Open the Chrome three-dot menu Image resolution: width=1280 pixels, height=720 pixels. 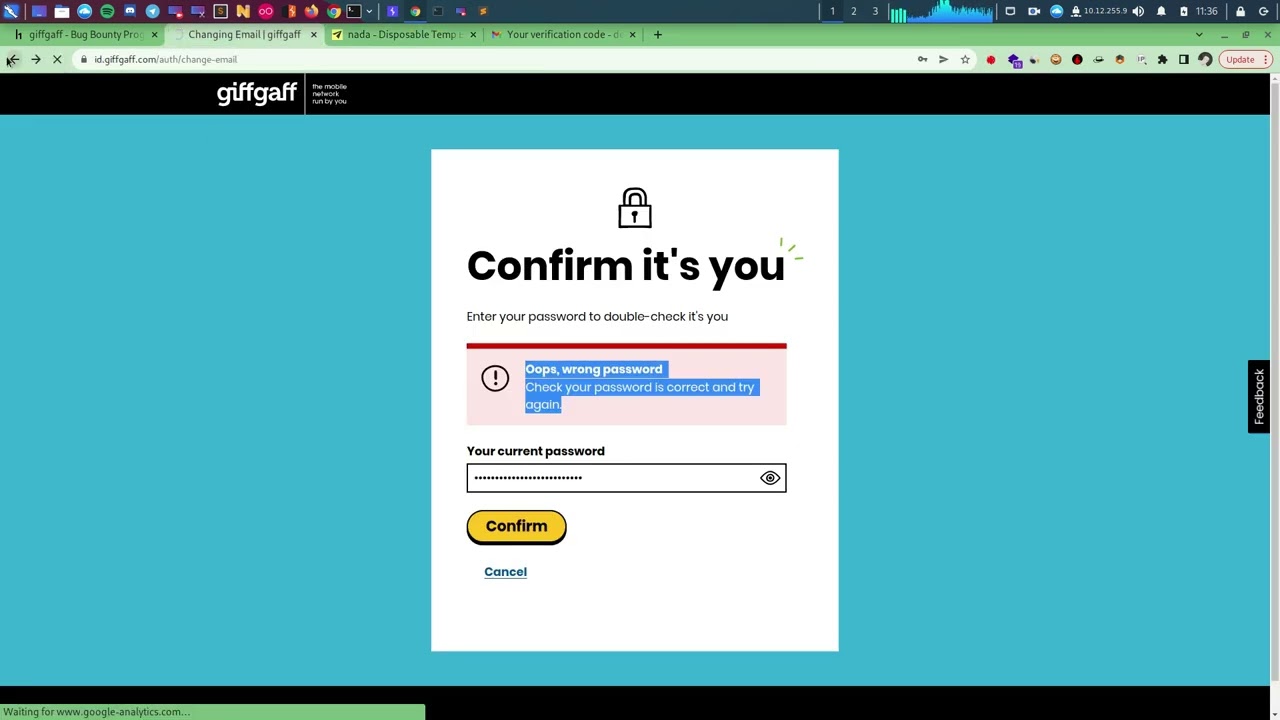point(1266,59)
